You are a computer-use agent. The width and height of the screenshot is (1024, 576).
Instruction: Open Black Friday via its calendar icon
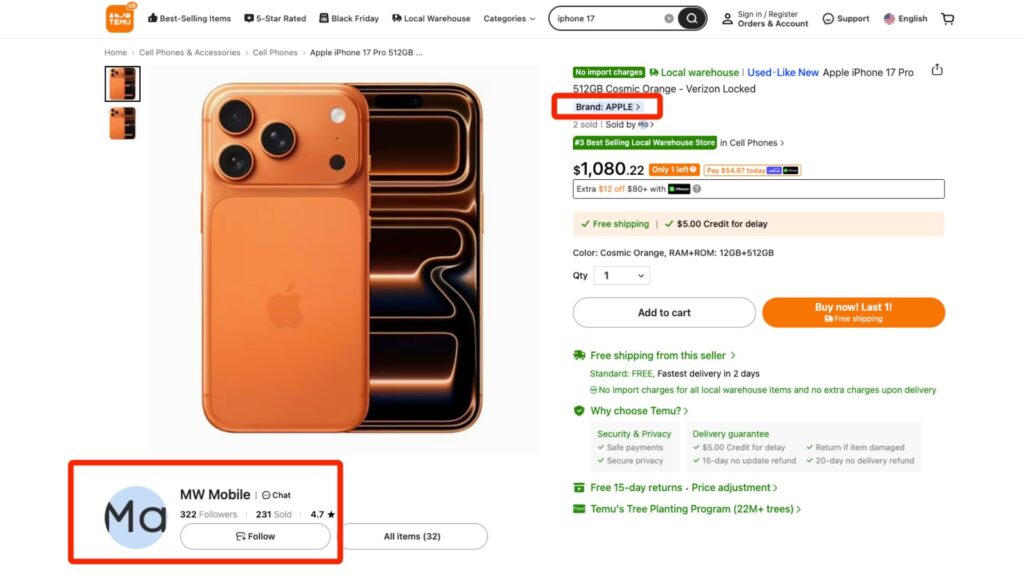pos(322,18)
